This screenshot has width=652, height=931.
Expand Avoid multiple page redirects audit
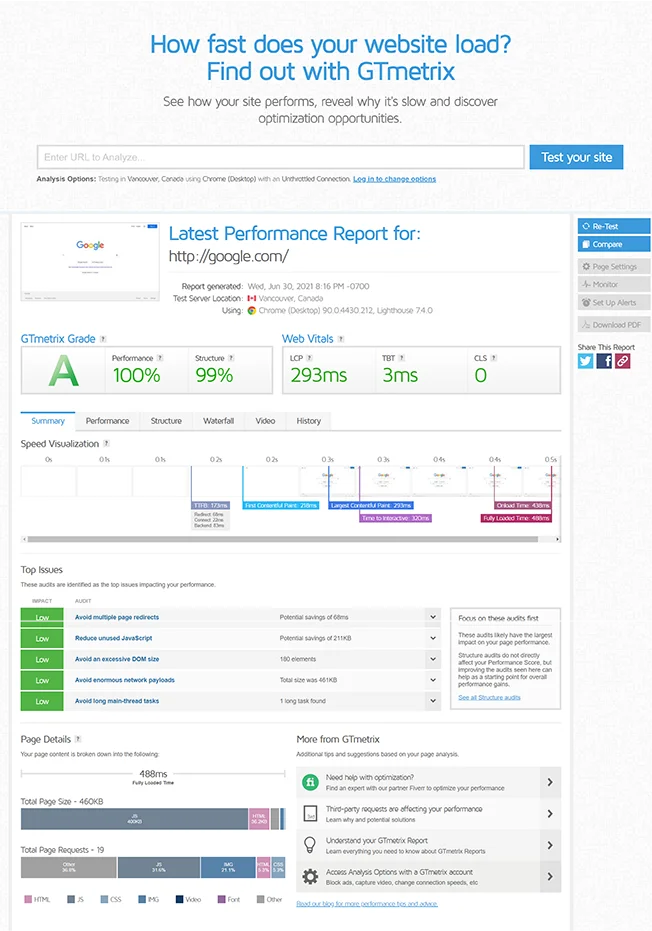click(x=433, y=618)
